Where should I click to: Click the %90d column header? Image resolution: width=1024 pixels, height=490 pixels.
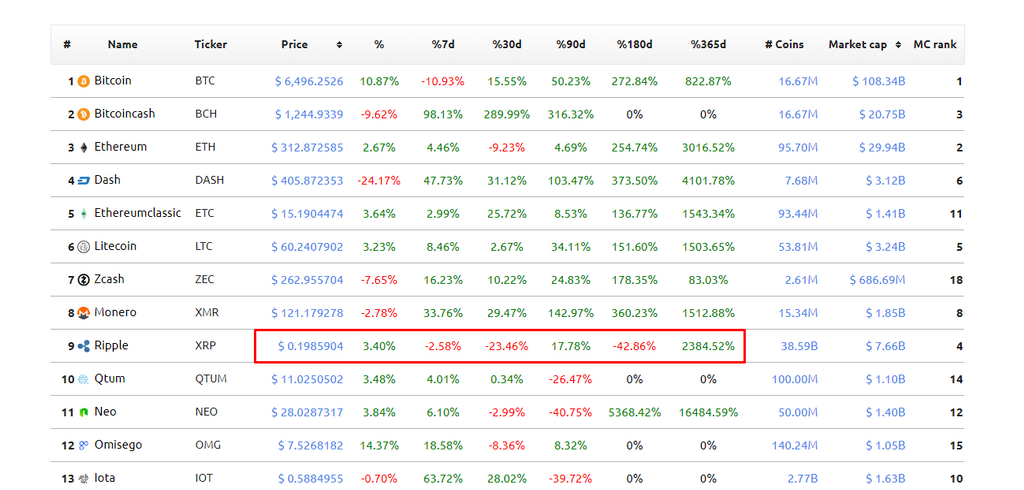coord(571,45)
